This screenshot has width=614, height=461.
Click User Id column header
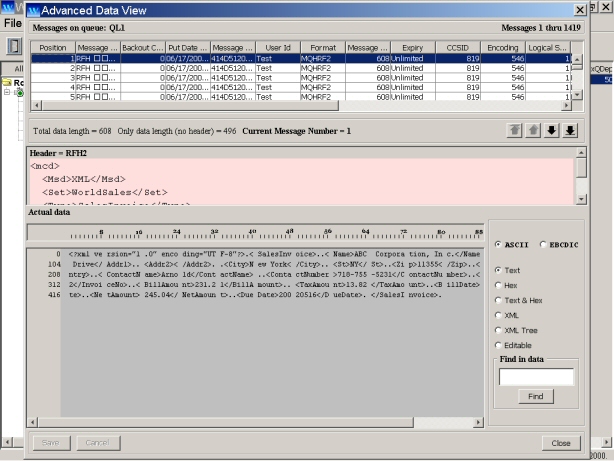pos(278,47)
